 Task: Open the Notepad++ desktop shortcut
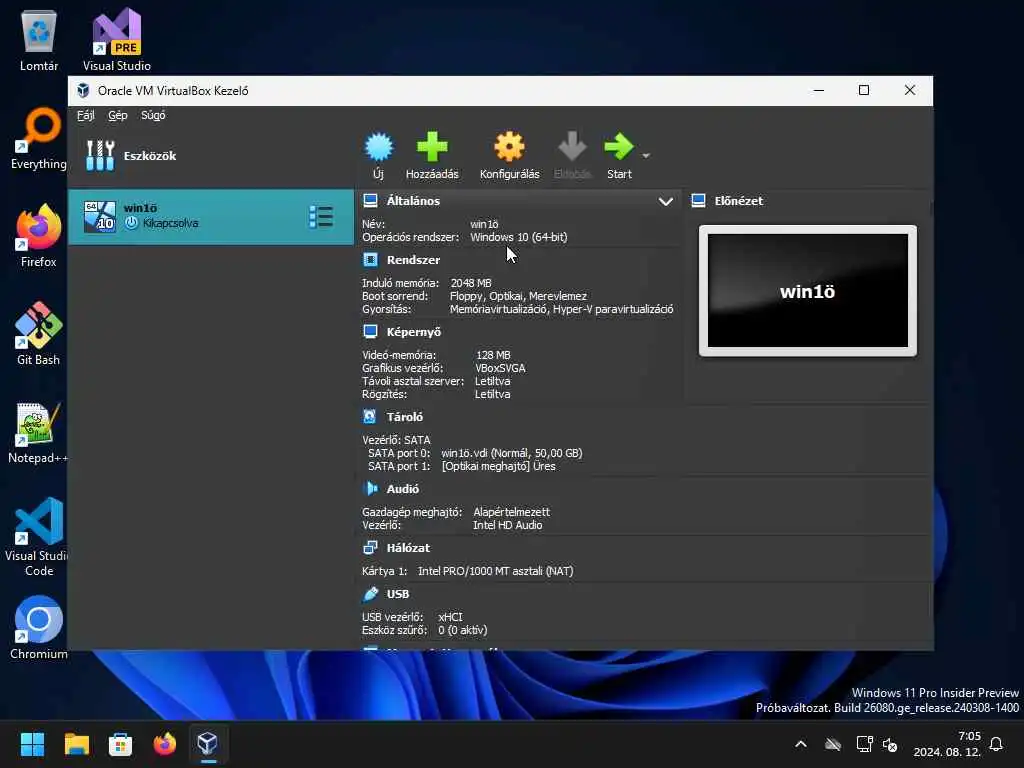(38, 432)
